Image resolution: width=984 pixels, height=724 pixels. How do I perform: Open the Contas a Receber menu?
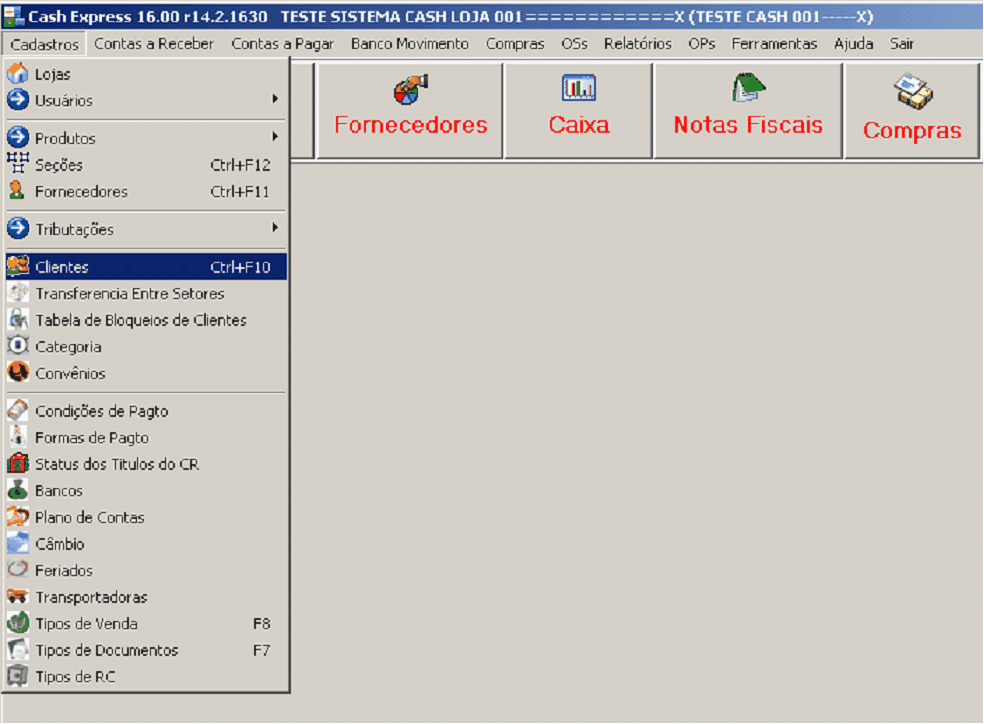(x=154, y=44)
